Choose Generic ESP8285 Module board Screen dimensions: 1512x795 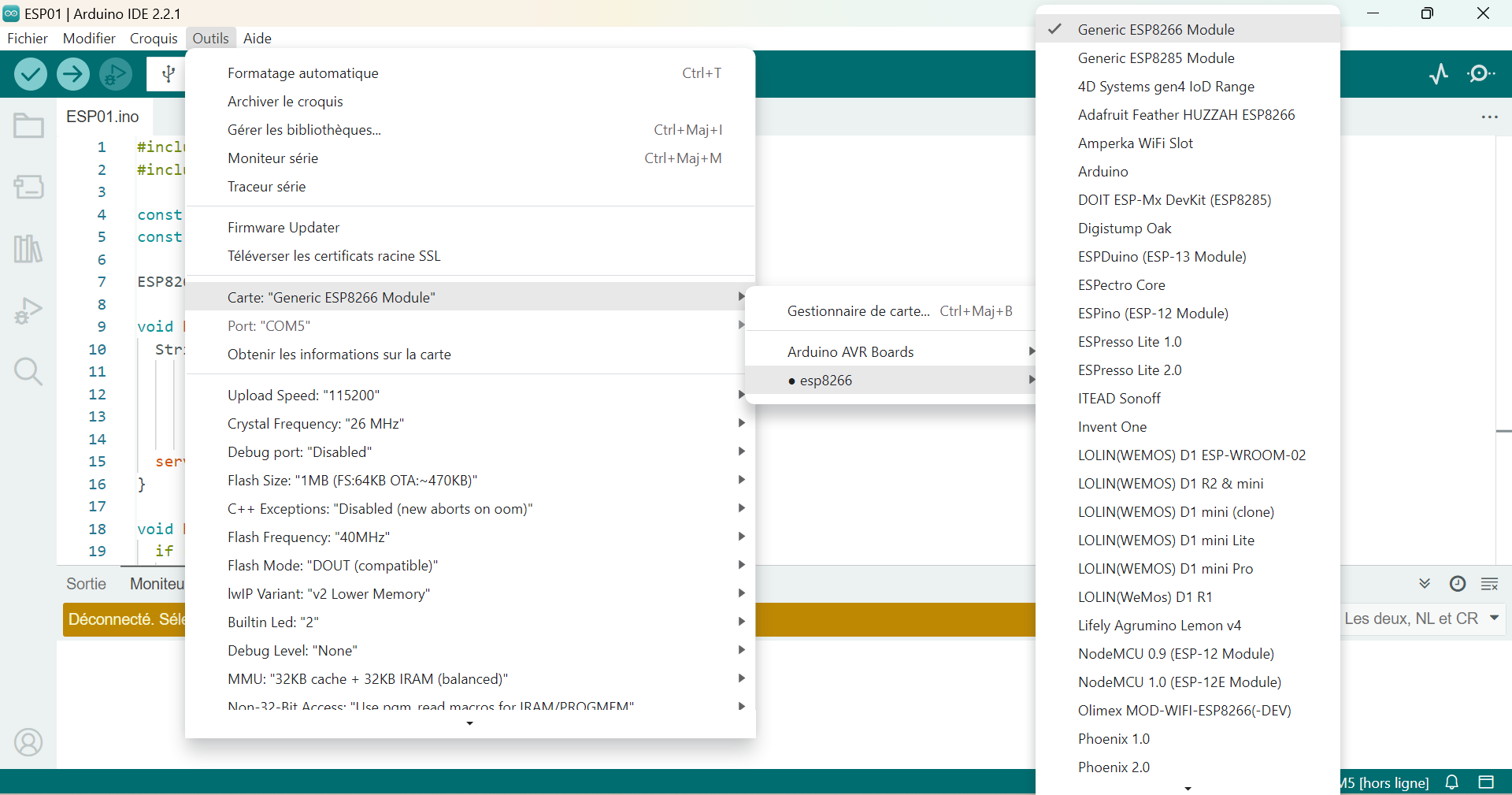(1188, 58)
